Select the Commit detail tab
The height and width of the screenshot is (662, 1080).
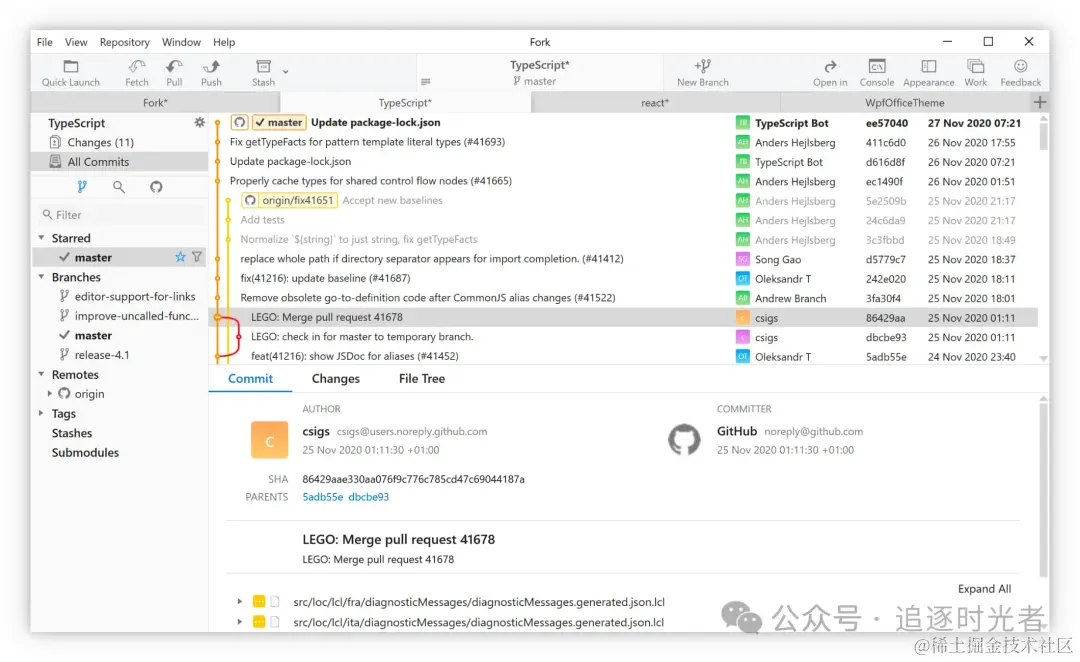(250, 378)
